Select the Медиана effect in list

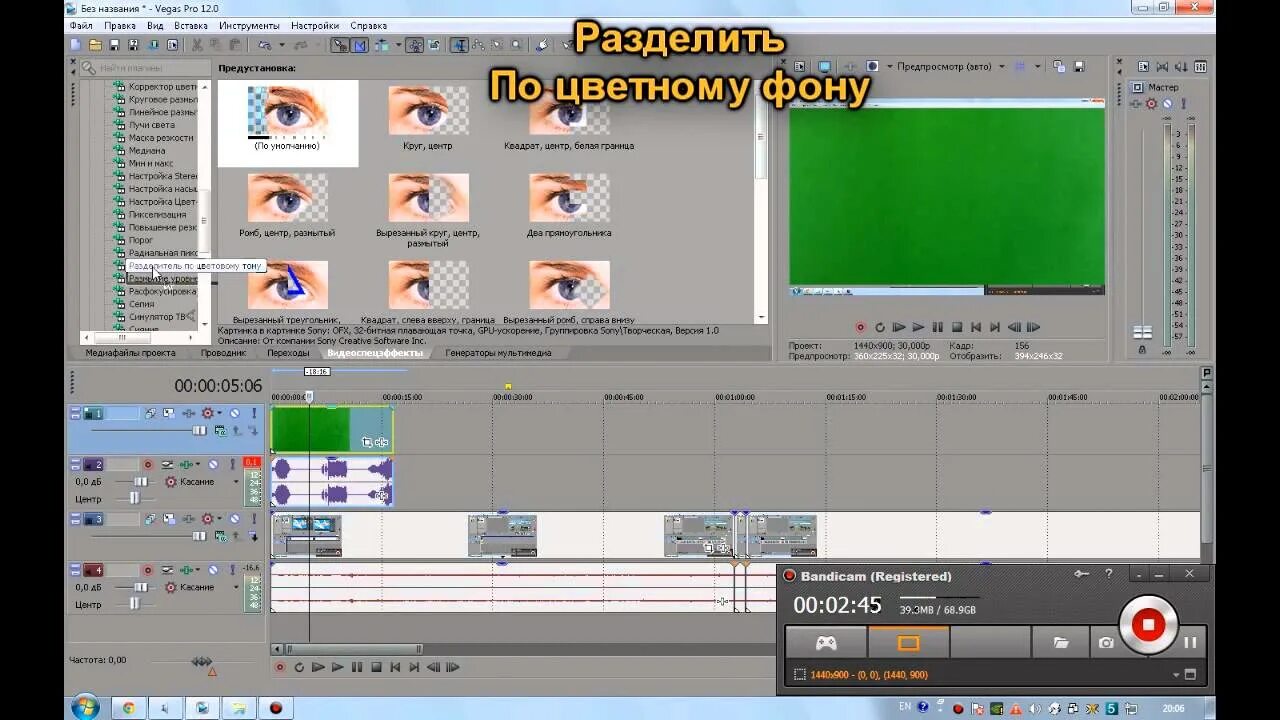tap(147, 150)
